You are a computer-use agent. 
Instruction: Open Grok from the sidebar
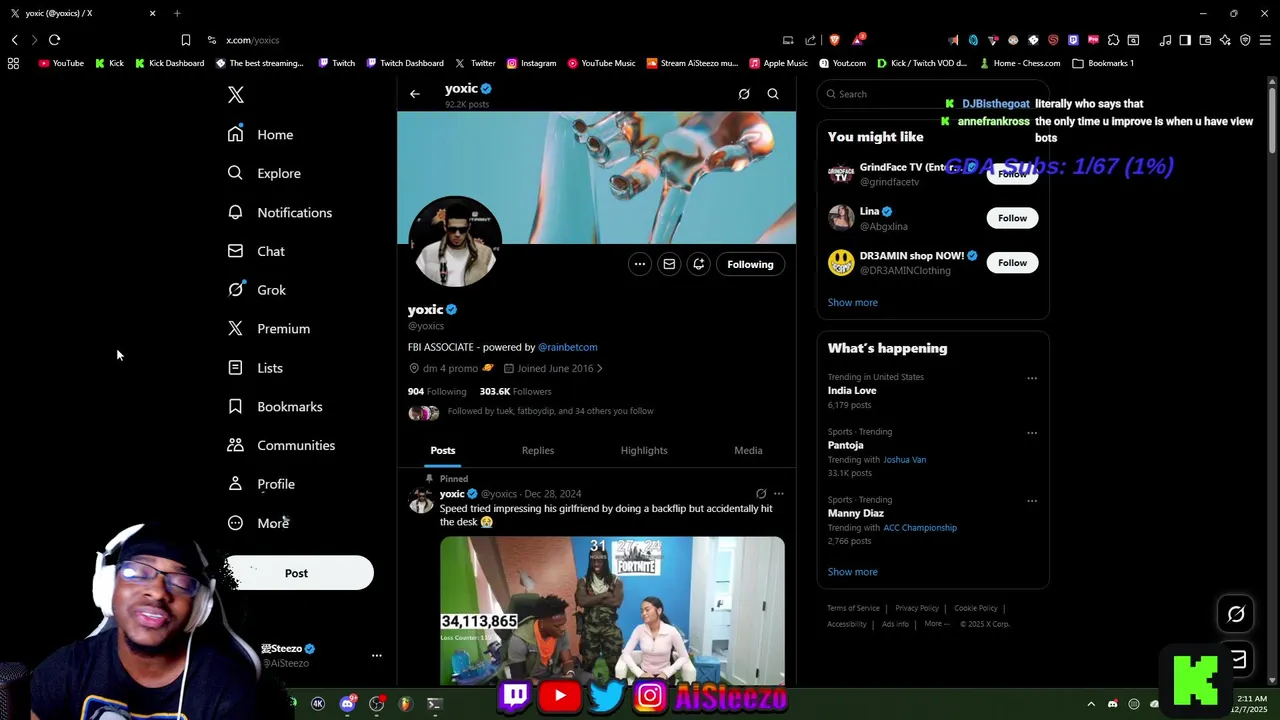coord(257,290)
